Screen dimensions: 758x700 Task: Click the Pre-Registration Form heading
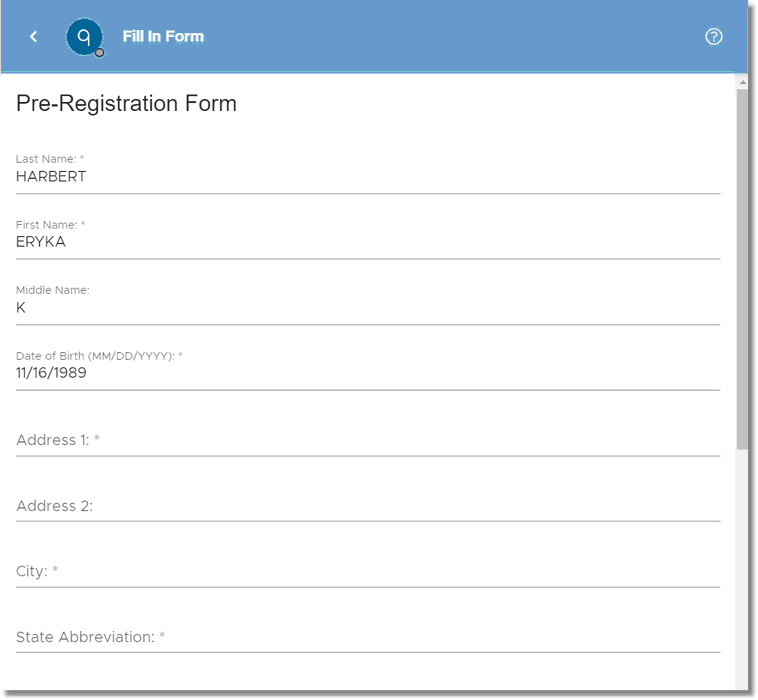126,103
